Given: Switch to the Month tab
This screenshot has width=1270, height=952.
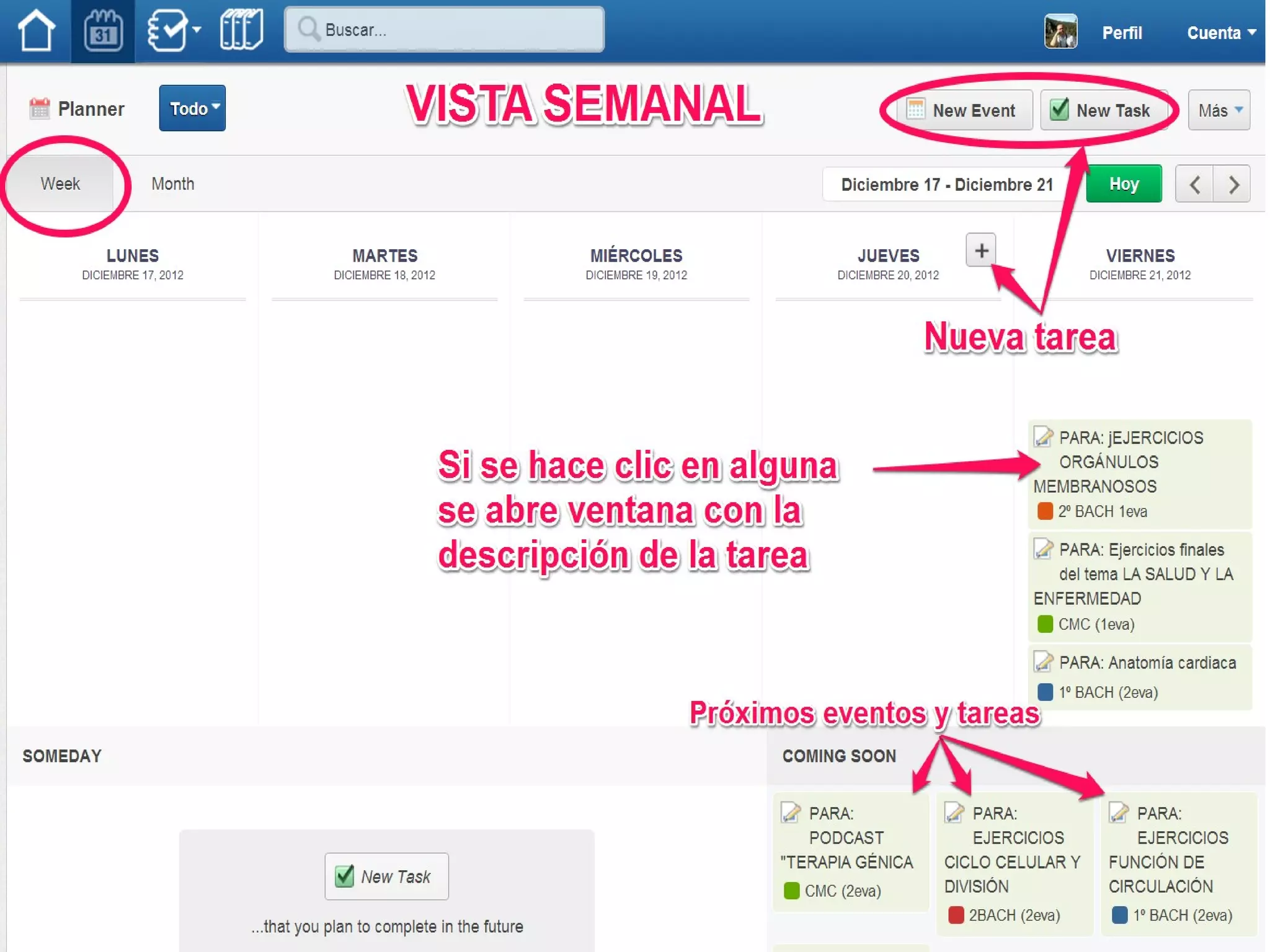Looking at the screenshot, I should click(172, 184).
